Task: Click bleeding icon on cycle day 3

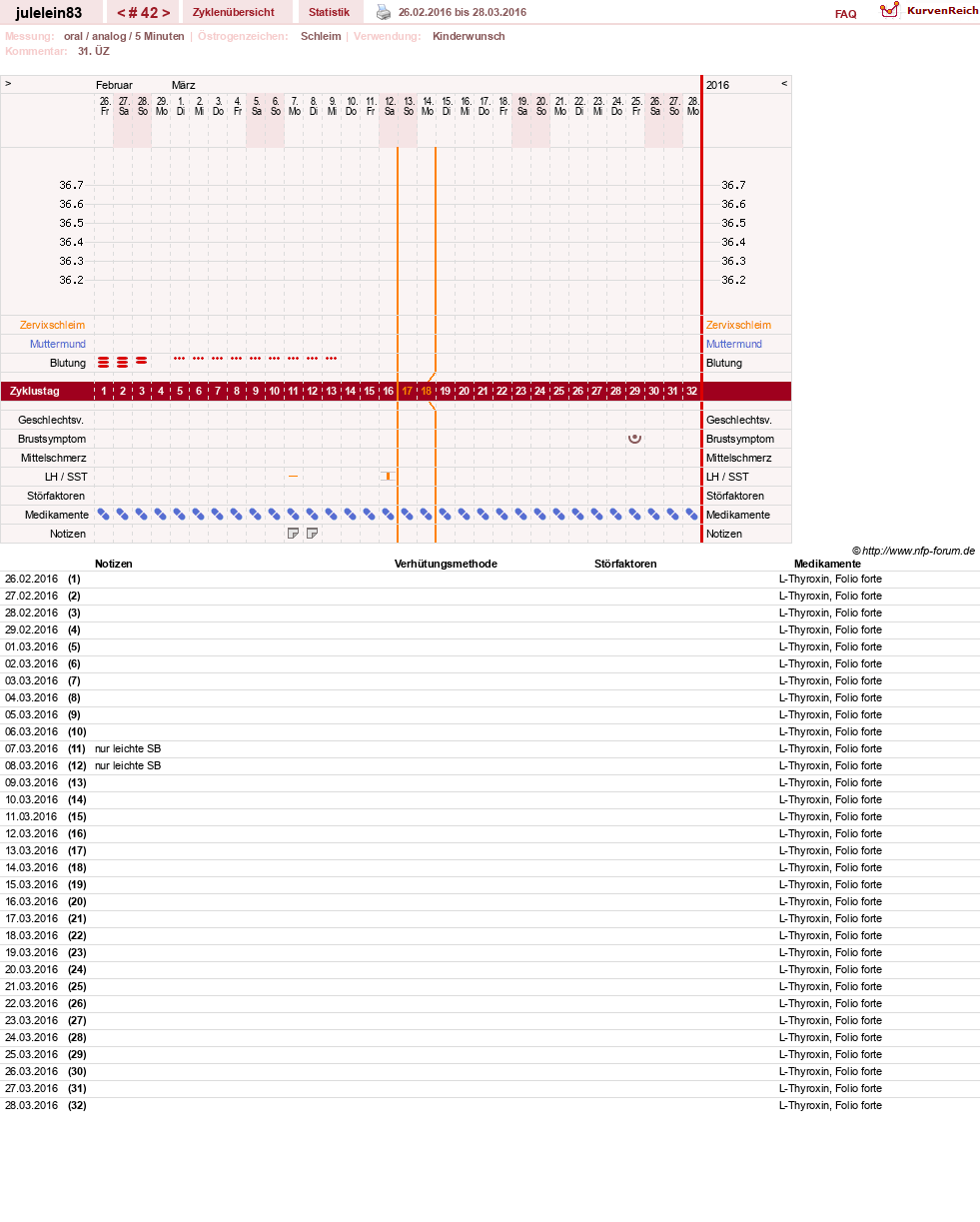Action: point(142,360)
